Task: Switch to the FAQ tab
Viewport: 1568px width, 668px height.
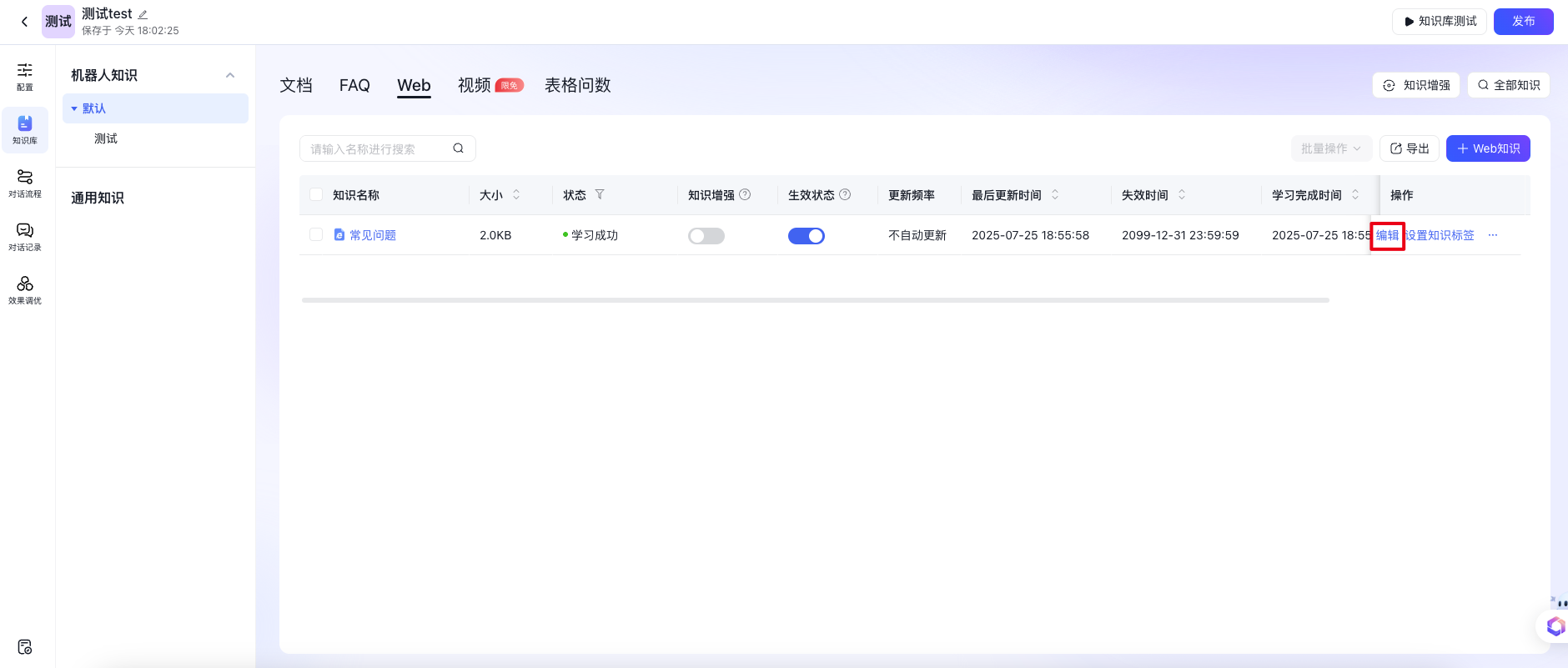Action: 354,85
